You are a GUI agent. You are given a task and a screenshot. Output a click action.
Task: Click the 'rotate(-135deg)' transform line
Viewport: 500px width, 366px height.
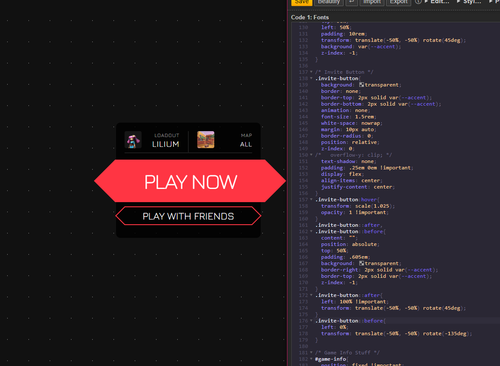point(396,334)
